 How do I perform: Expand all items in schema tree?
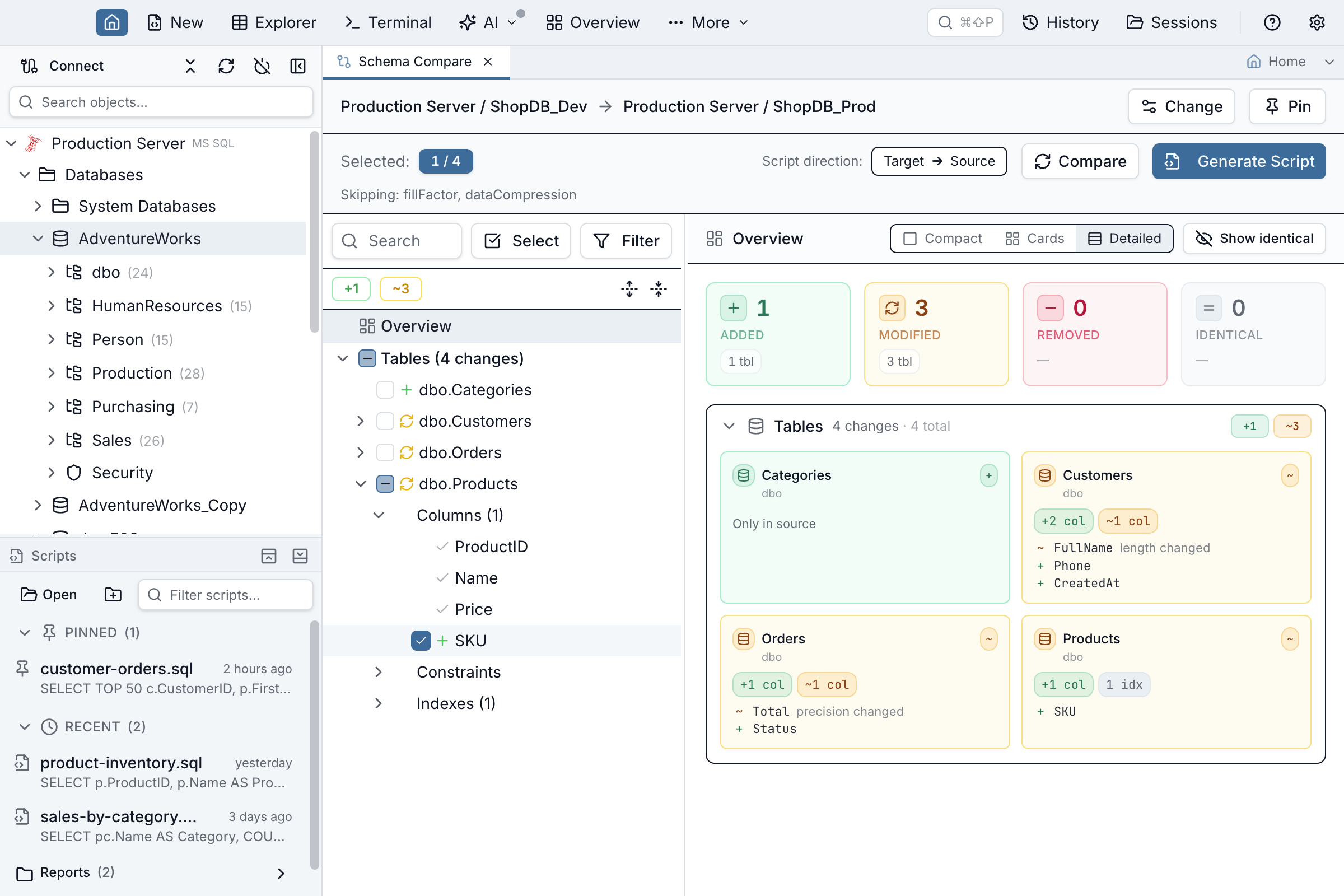click(x=629, y=288)
